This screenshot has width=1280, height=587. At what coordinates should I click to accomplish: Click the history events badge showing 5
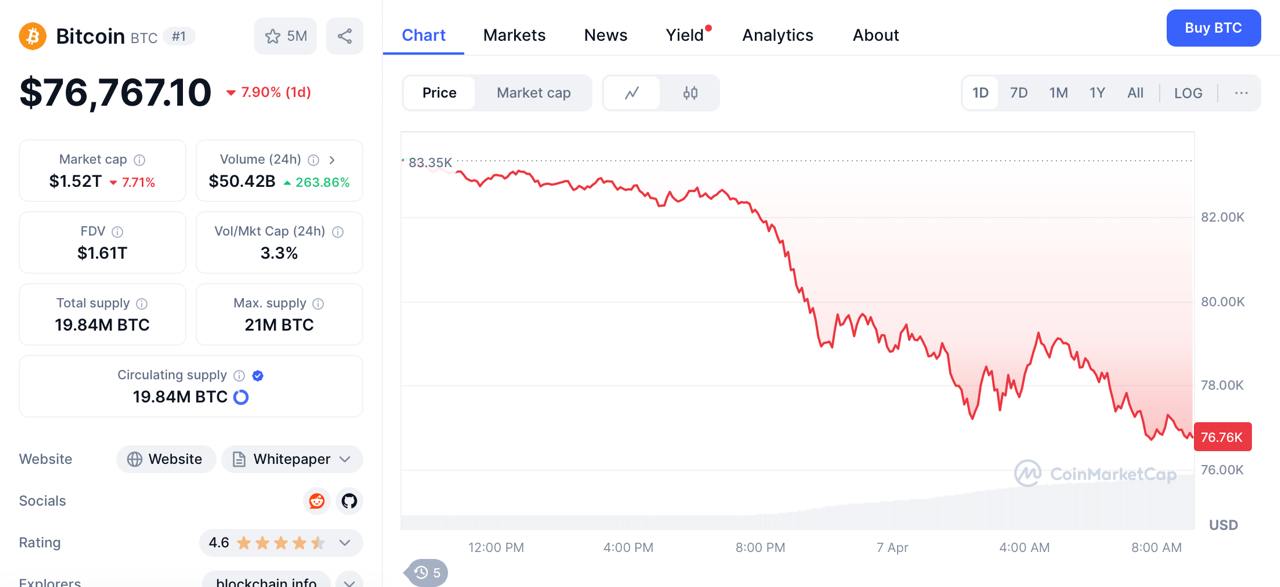[427, 573]
